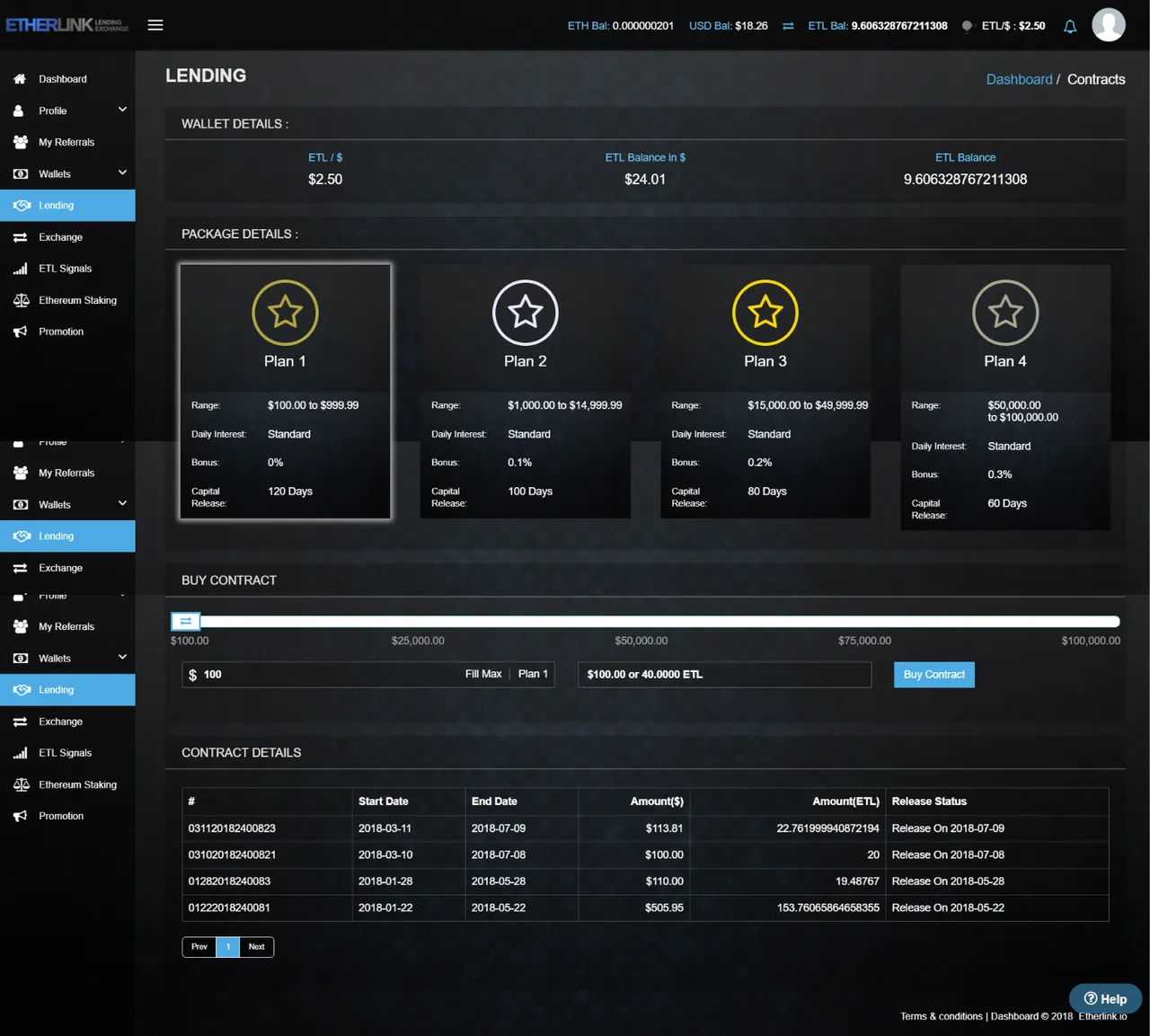Screen dimensions: 1150x1036
Task: Click the Start Date column header
Action: (x=383, y=801)
